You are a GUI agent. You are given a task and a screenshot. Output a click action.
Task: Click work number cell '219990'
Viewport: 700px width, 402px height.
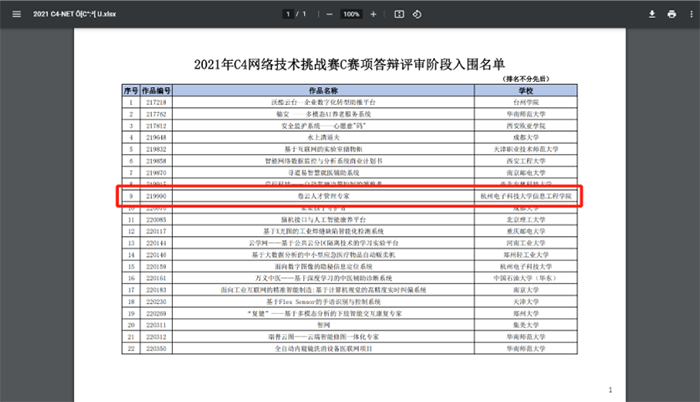pyautogui.click(x=156, y=196)
